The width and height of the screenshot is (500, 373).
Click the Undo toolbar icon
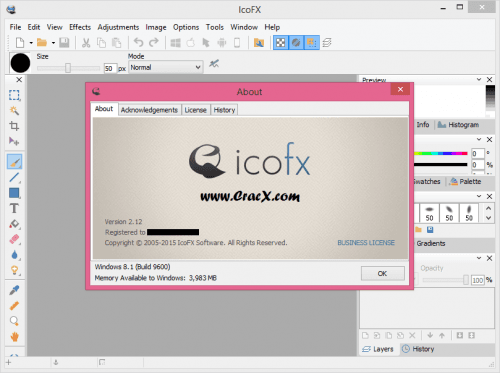[138, 43]
